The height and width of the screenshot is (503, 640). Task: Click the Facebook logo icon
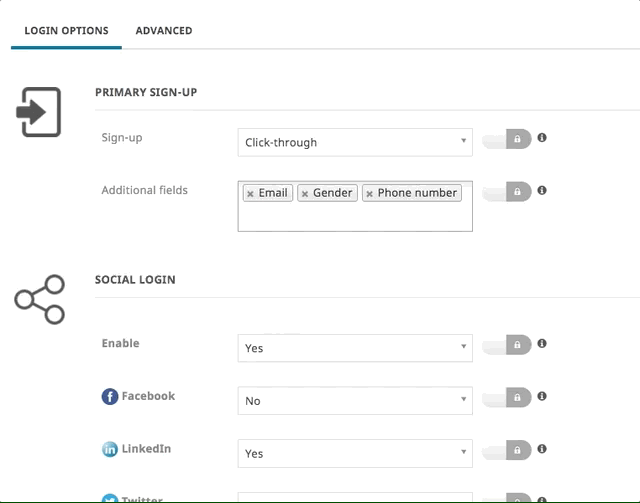(x=110, y=397)
